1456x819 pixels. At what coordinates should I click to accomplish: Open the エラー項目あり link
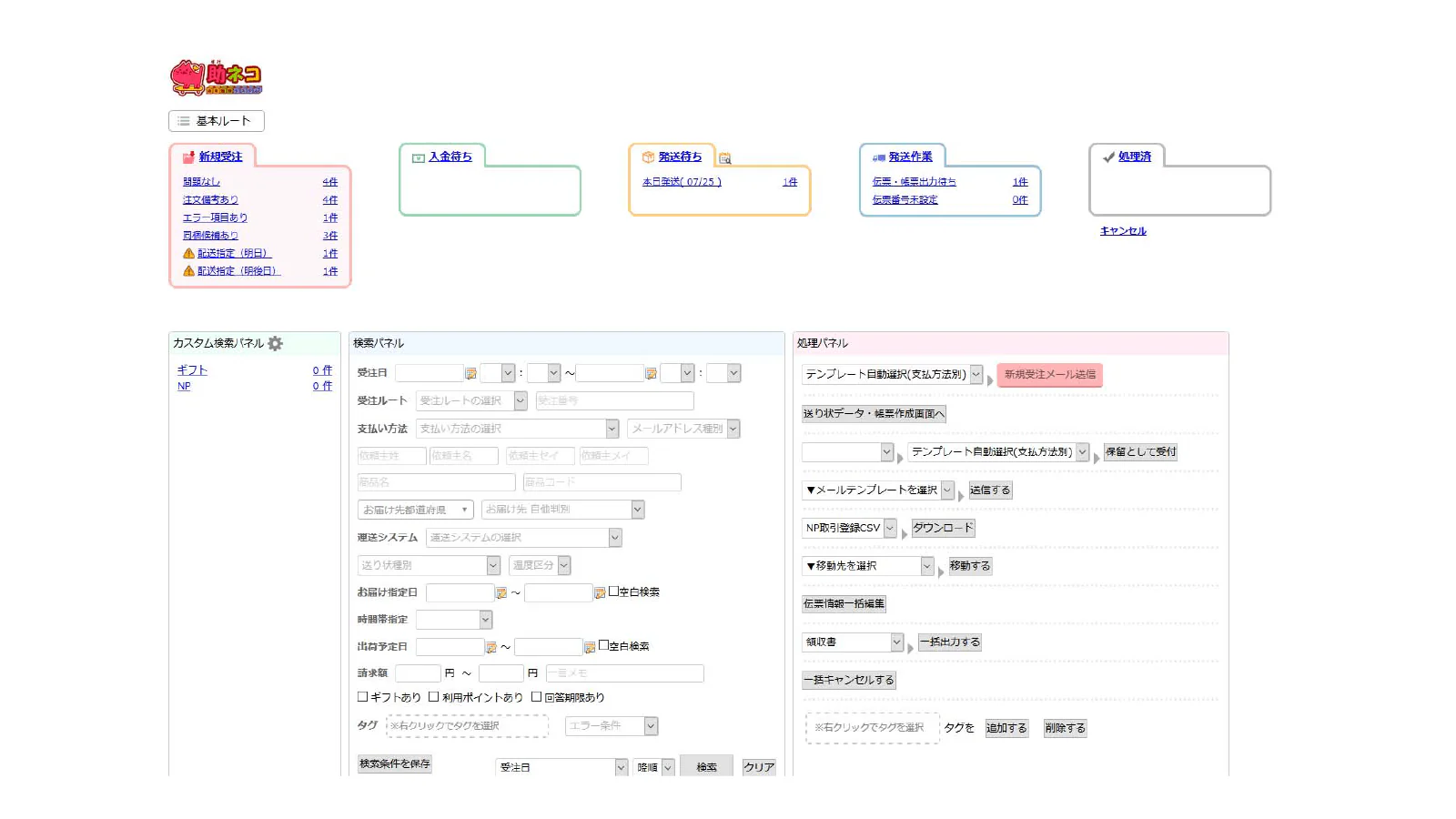coord(215,217)
